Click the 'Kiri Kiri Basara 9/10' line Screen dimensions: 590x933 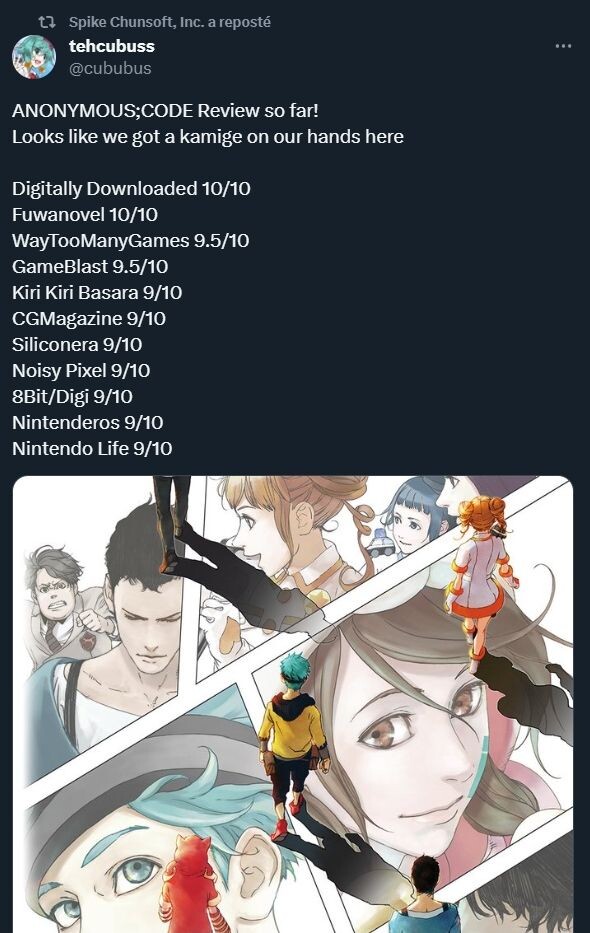tap(97, 292)
